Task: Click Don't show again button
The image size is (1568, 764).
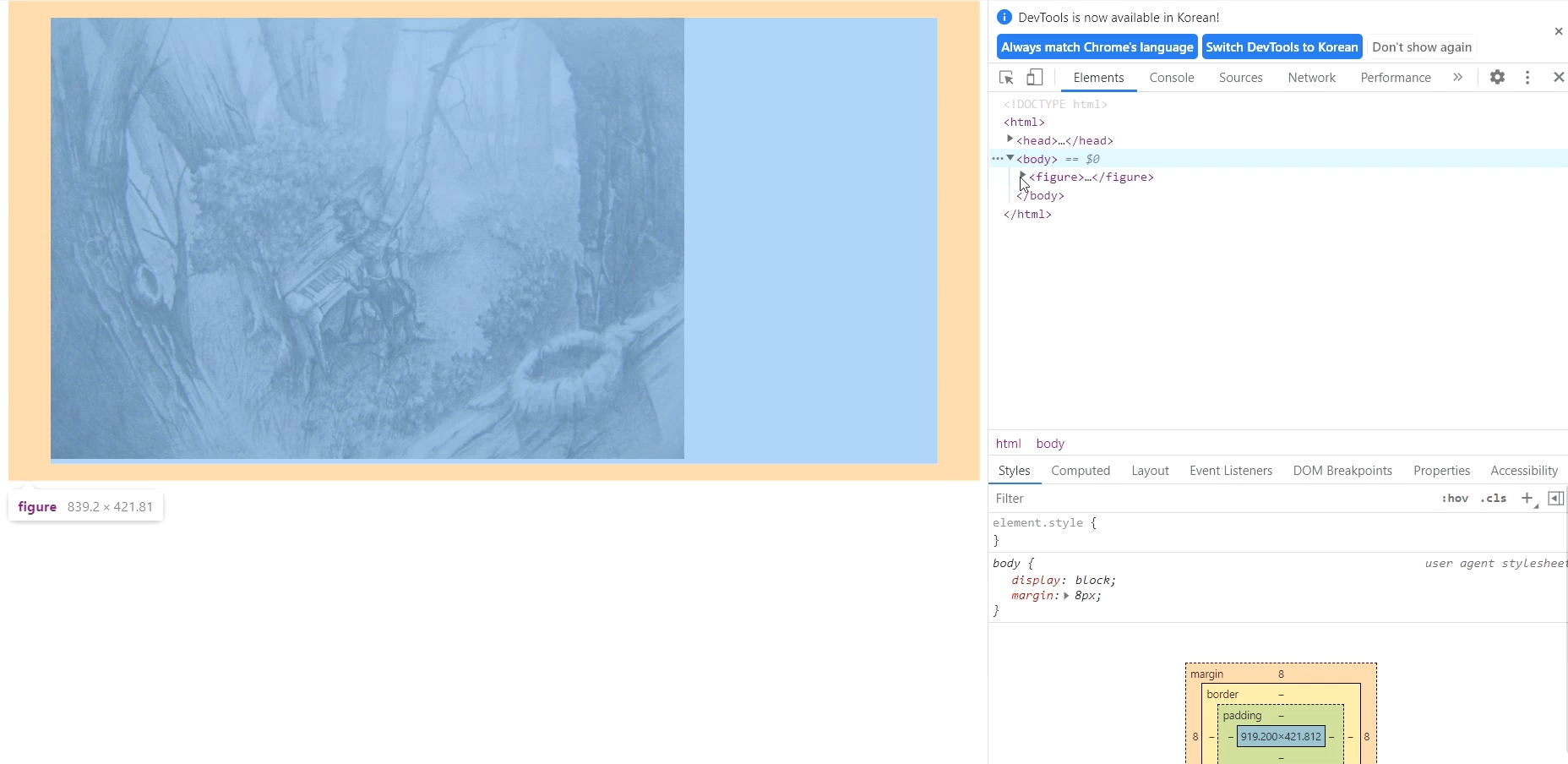Action: (x=1421, y=46)
